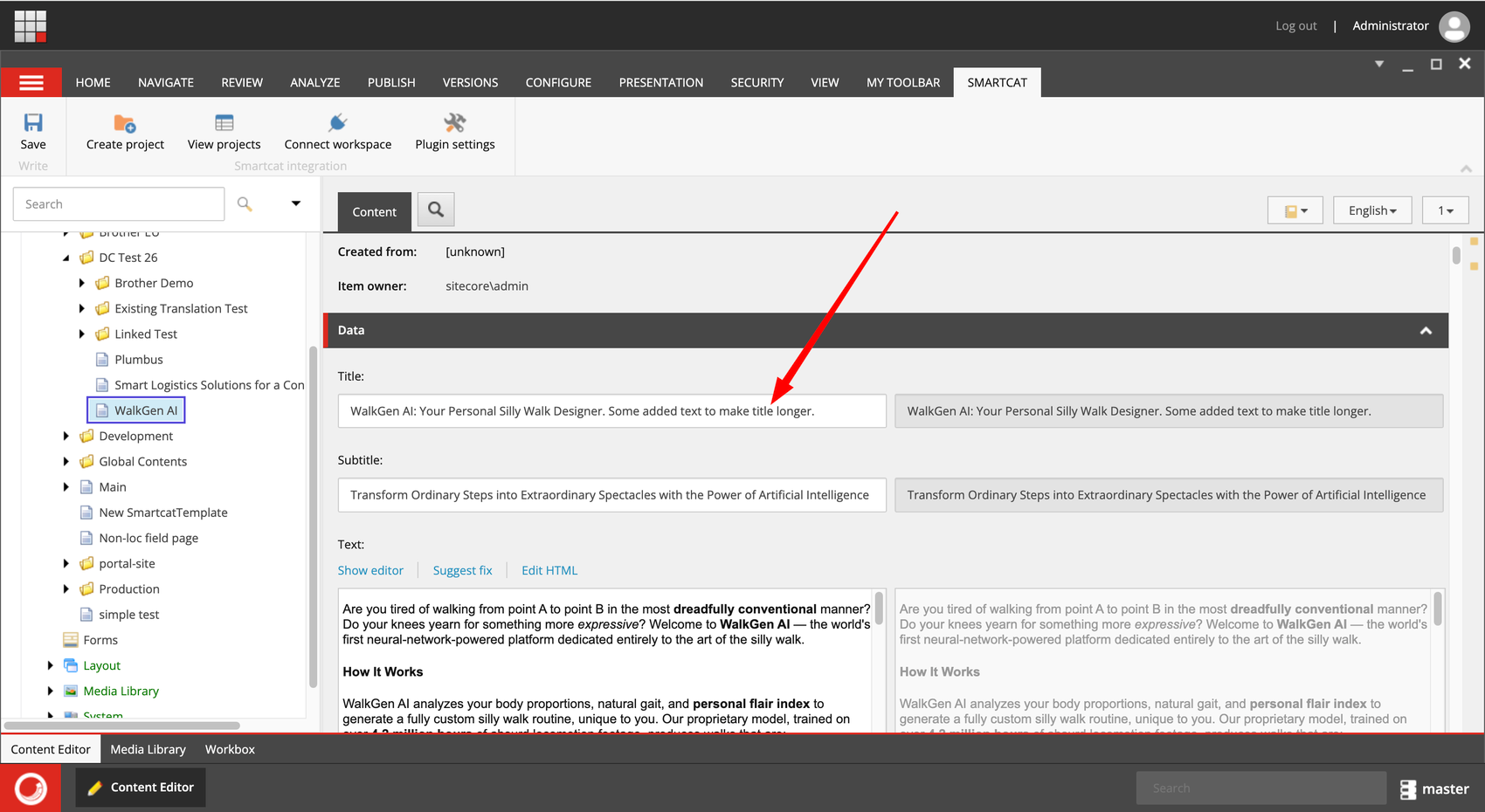This screenshot has height=812, width=1485.
Task: Open the red hamburger menu
Action: 31,82
